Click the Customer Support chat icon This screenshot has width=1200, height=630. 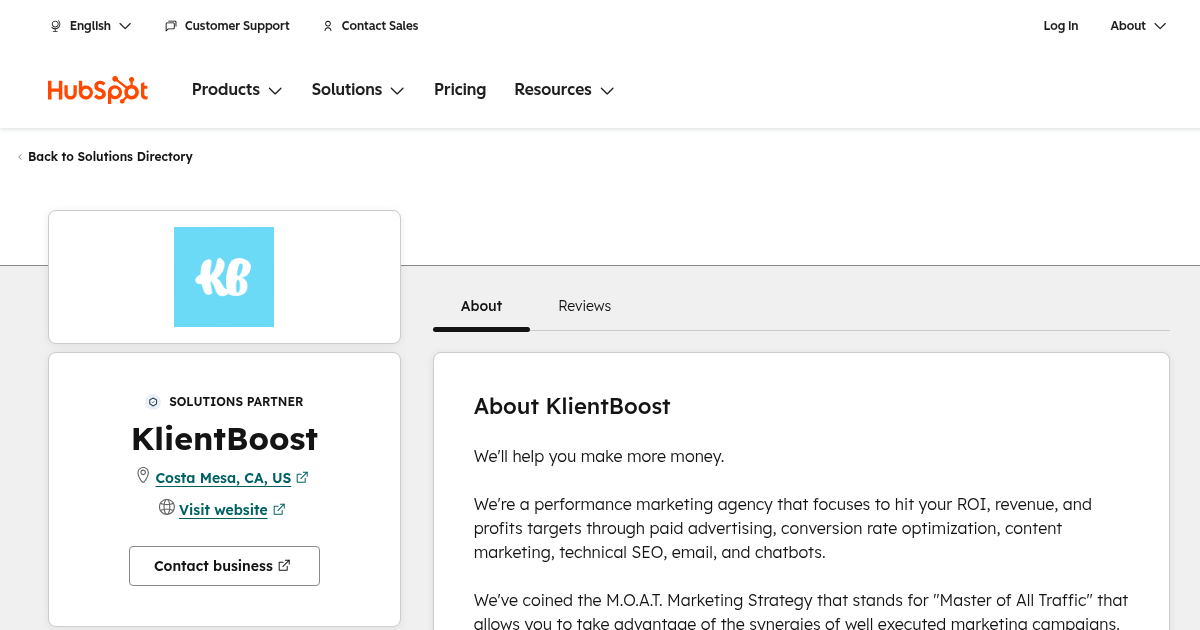[171, 26]
